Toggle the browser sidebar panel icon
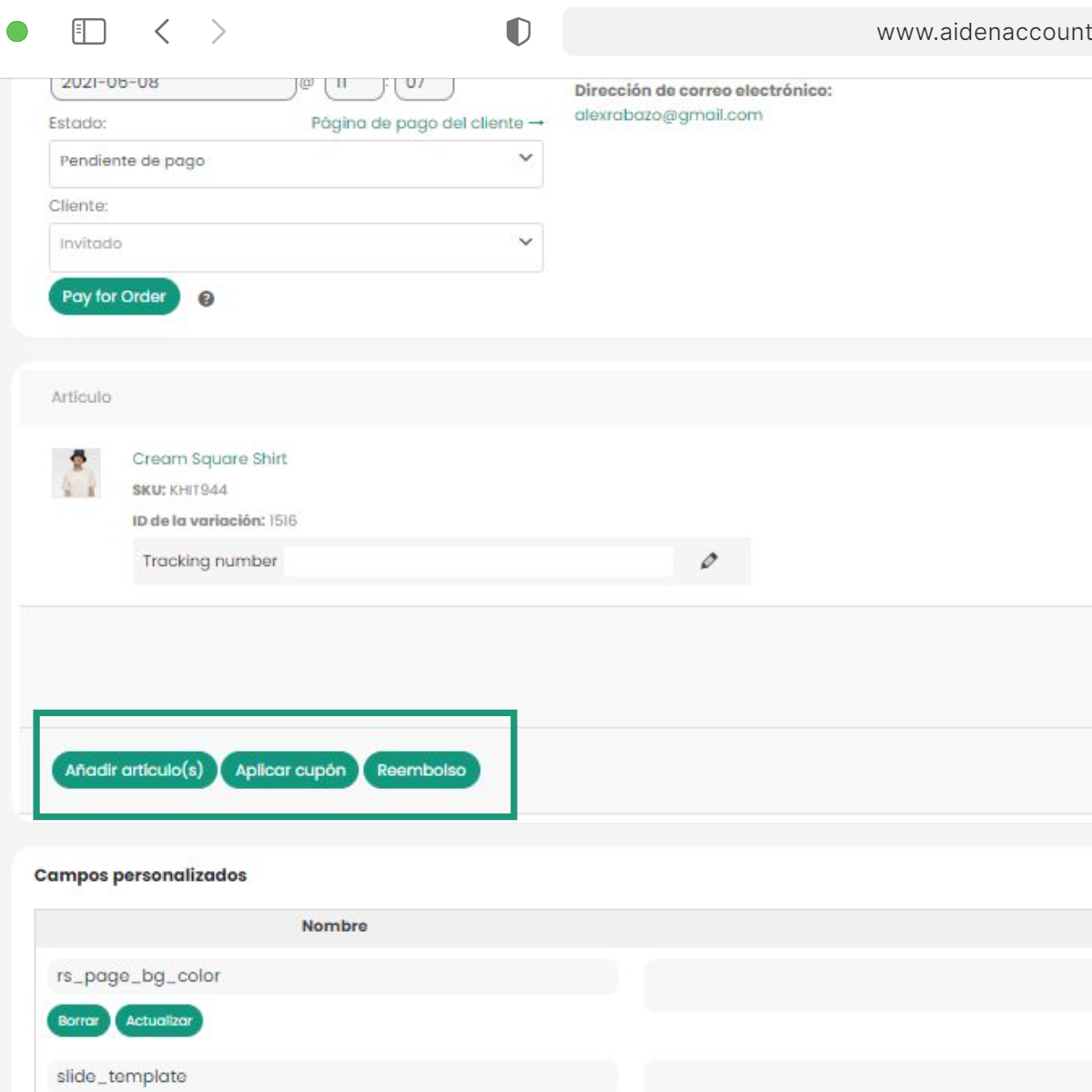 88,32
